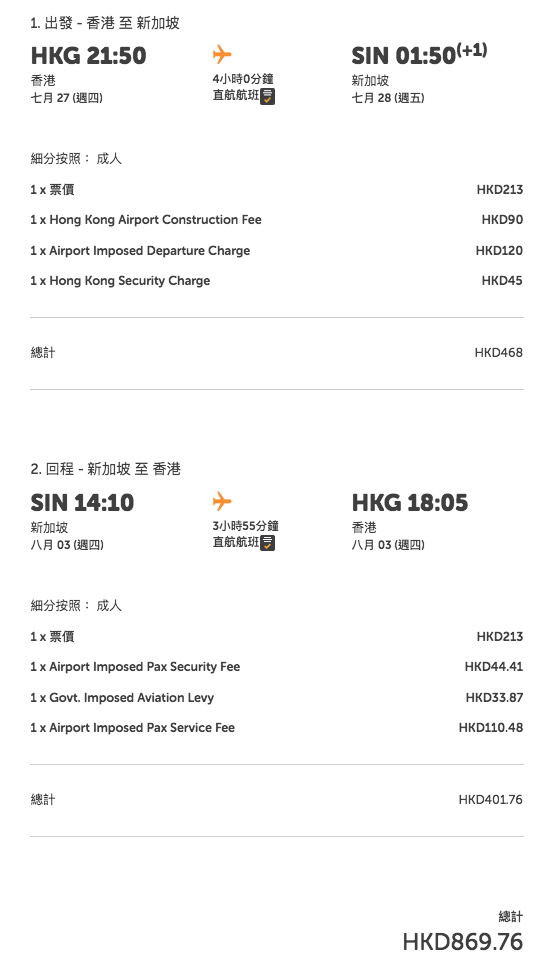Click the Hong Kong Security Charge line
The width and height of the screenshot is (558, 970).
point(277,281)
